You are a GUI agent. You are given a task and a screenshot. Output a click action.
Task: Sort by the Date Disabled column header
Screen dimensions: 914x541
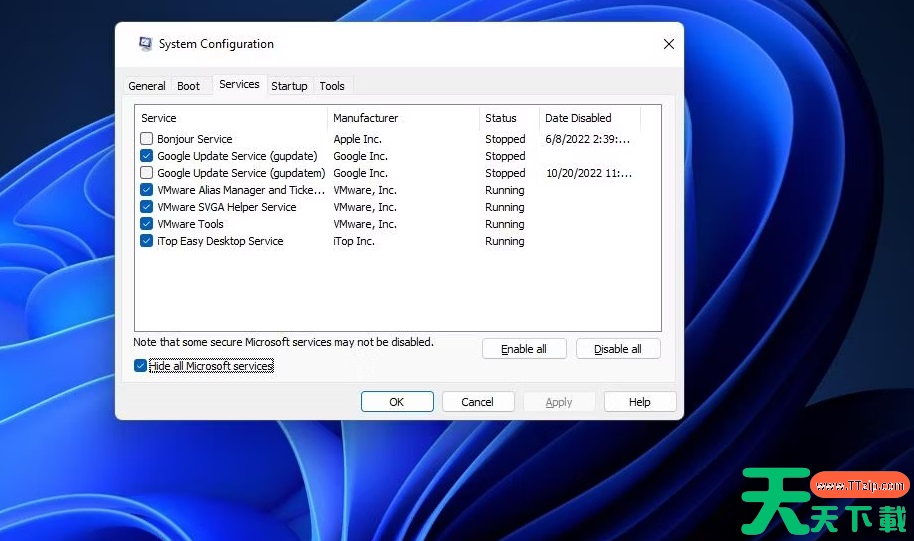click(x=590, y=118)
